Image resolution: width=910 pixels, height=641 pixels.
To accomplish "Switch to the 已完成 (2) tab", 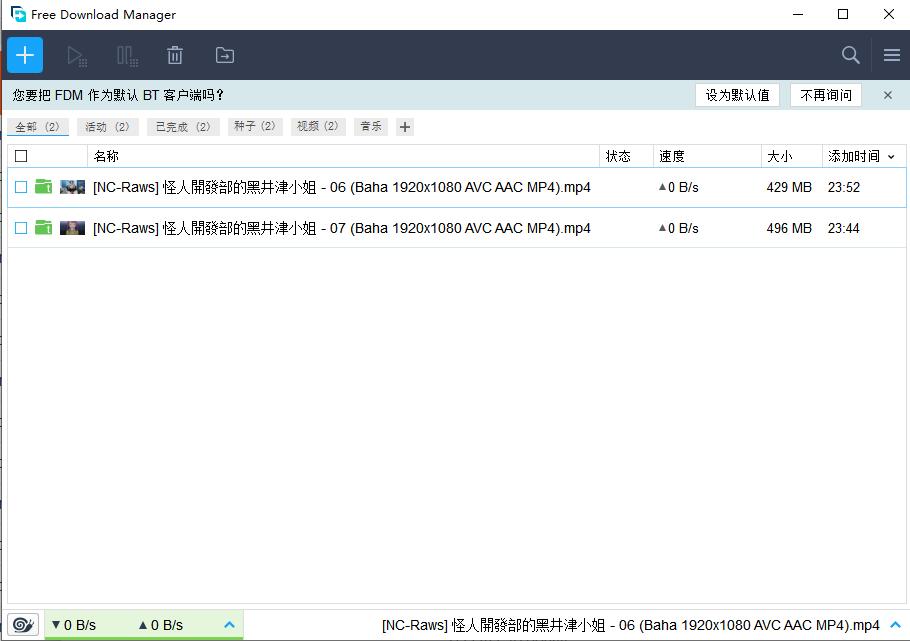I will (x=182, y=127).
